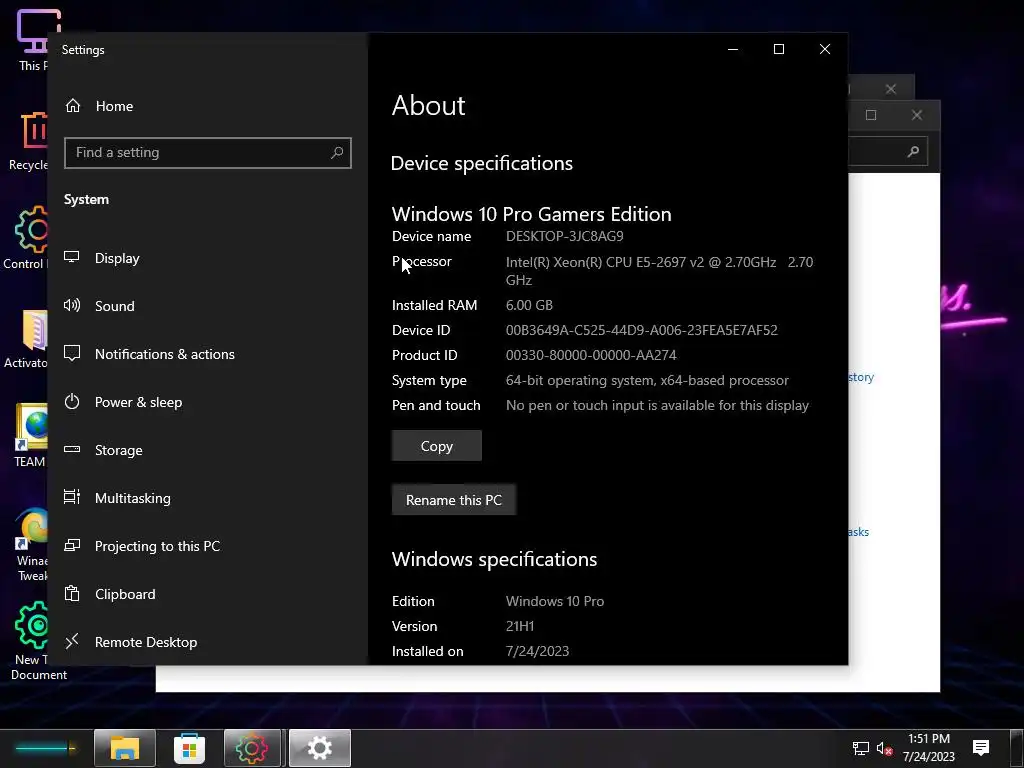Switch to Settings gear taskbar item
The width and height of the screenshot is (1024, 768).
[320, 748]
